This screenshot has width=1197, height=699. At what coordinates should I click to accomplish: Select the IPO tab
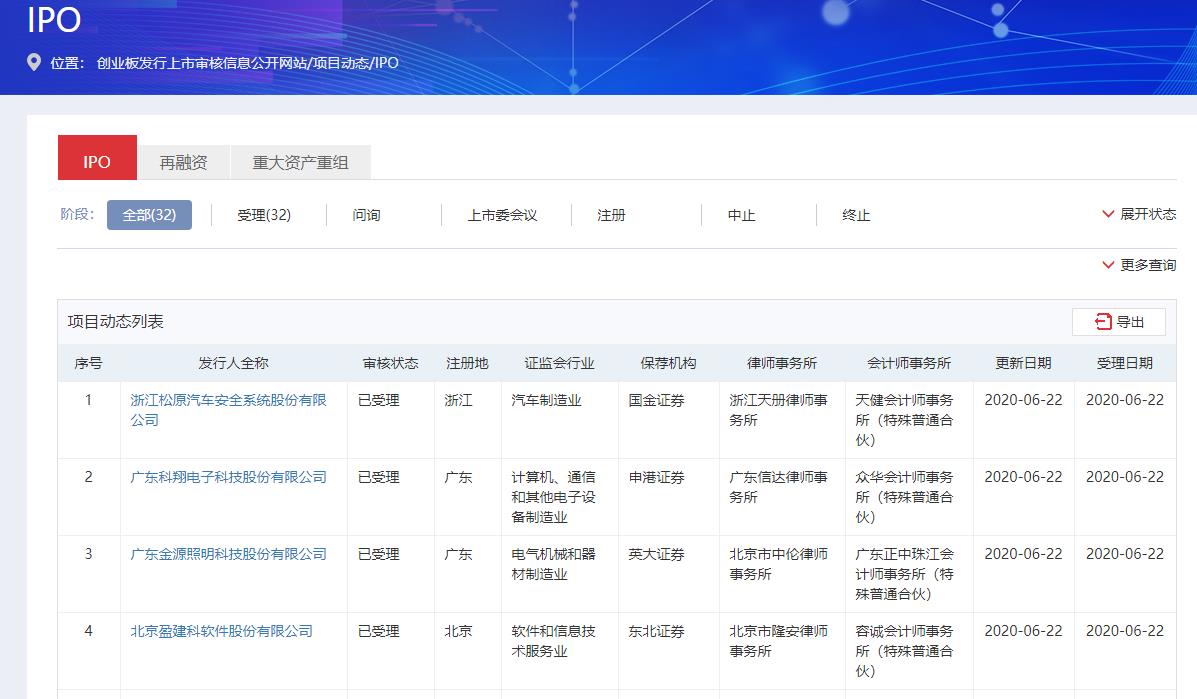click(97, 162)
